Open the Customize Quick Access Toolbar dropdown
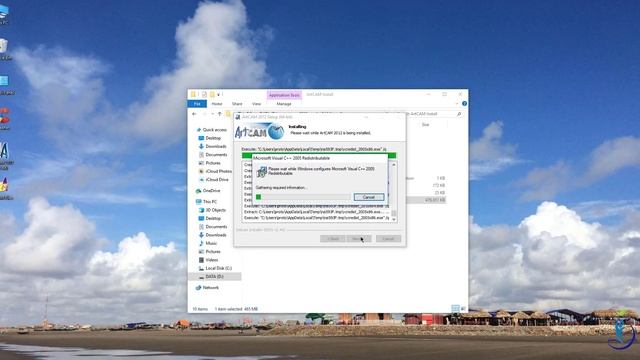Viewport: 640px width, 360px height. pos(218,94)
